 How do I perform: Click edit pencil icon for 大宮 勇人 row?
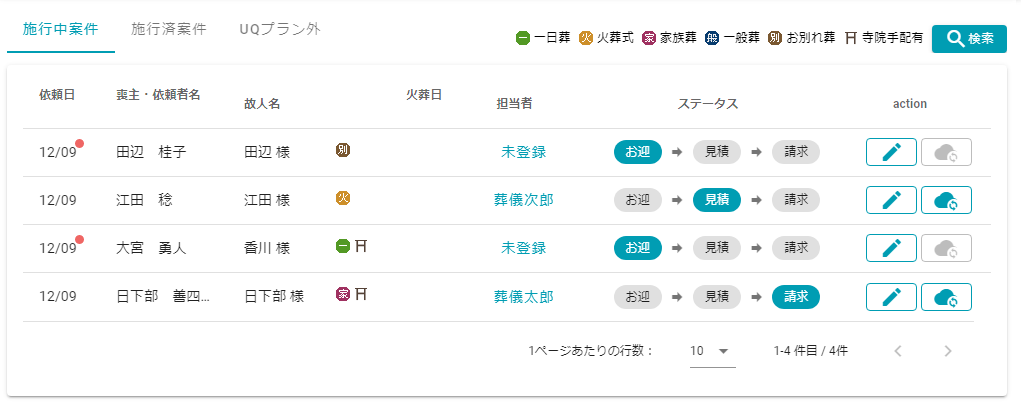pyautogui.click(x=890, y=248)
